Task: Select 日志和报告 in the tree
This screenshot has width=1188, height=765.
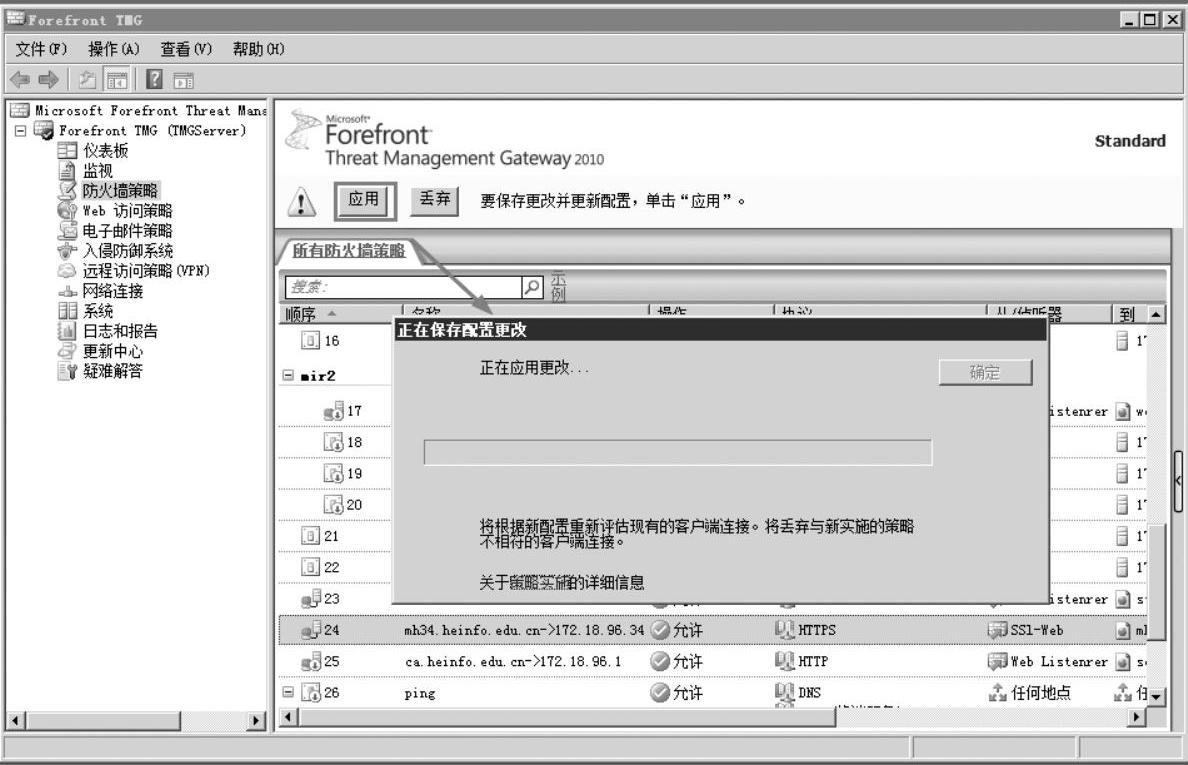Action: (120, 331)
